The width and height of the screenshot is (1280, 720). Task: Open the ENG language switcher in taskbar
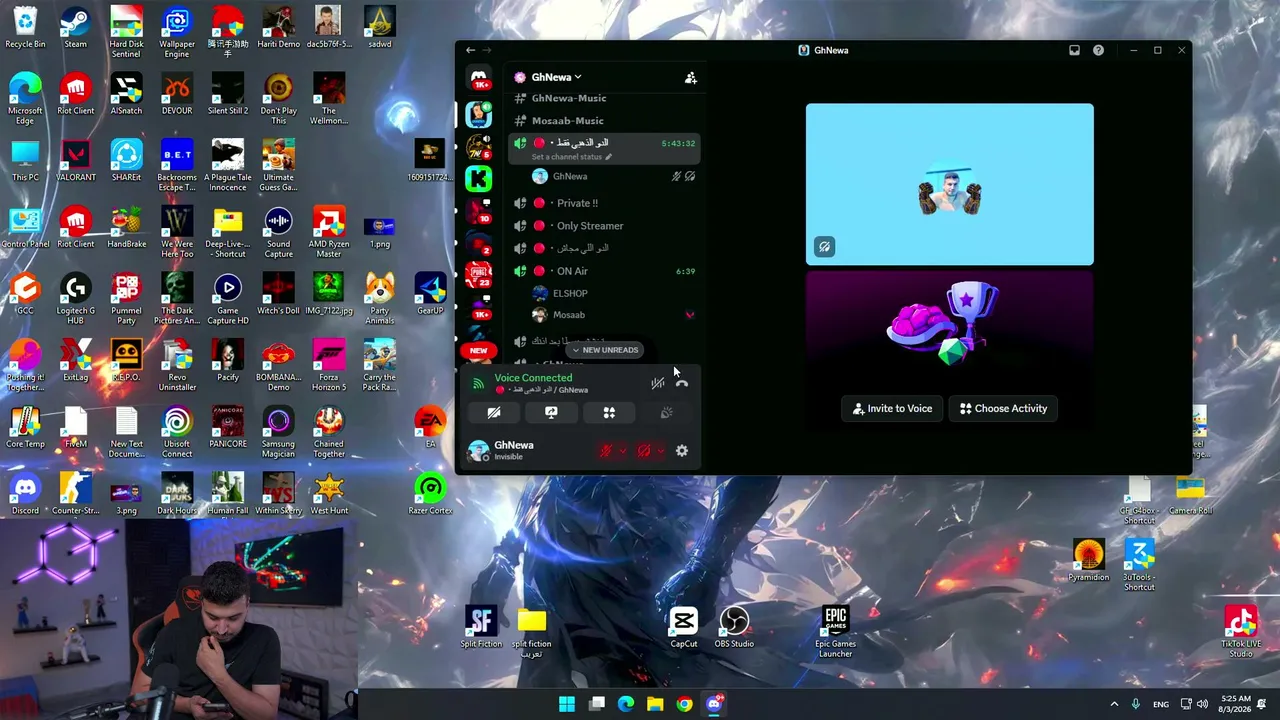tap(1161, 704)
